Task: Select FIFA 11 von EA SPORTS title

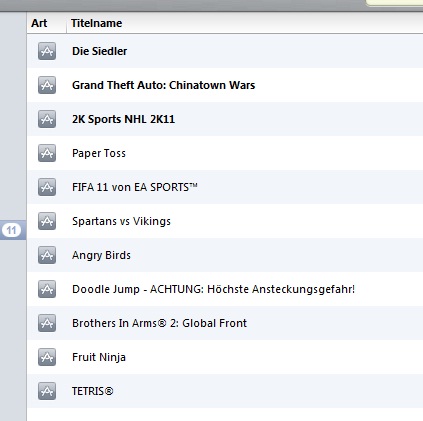Action: click(x=135, y=187)
